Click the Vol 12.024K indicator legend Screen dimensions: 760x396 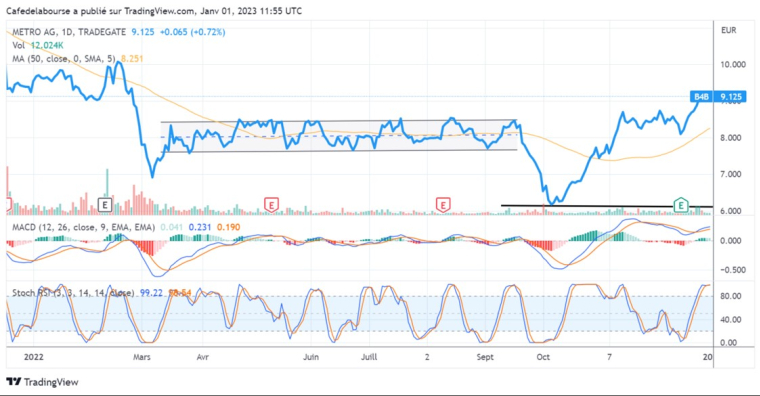click(38, 46)
